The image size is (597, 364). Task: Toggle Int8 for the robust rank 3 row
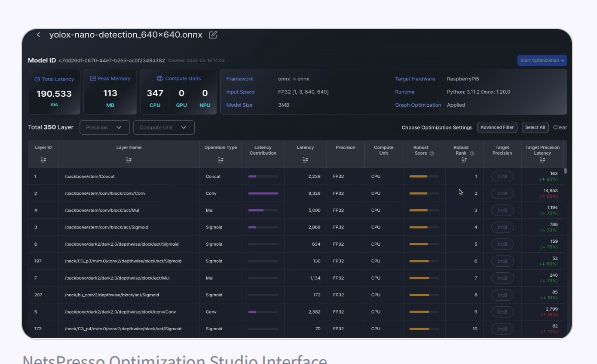tap(503, 210)
